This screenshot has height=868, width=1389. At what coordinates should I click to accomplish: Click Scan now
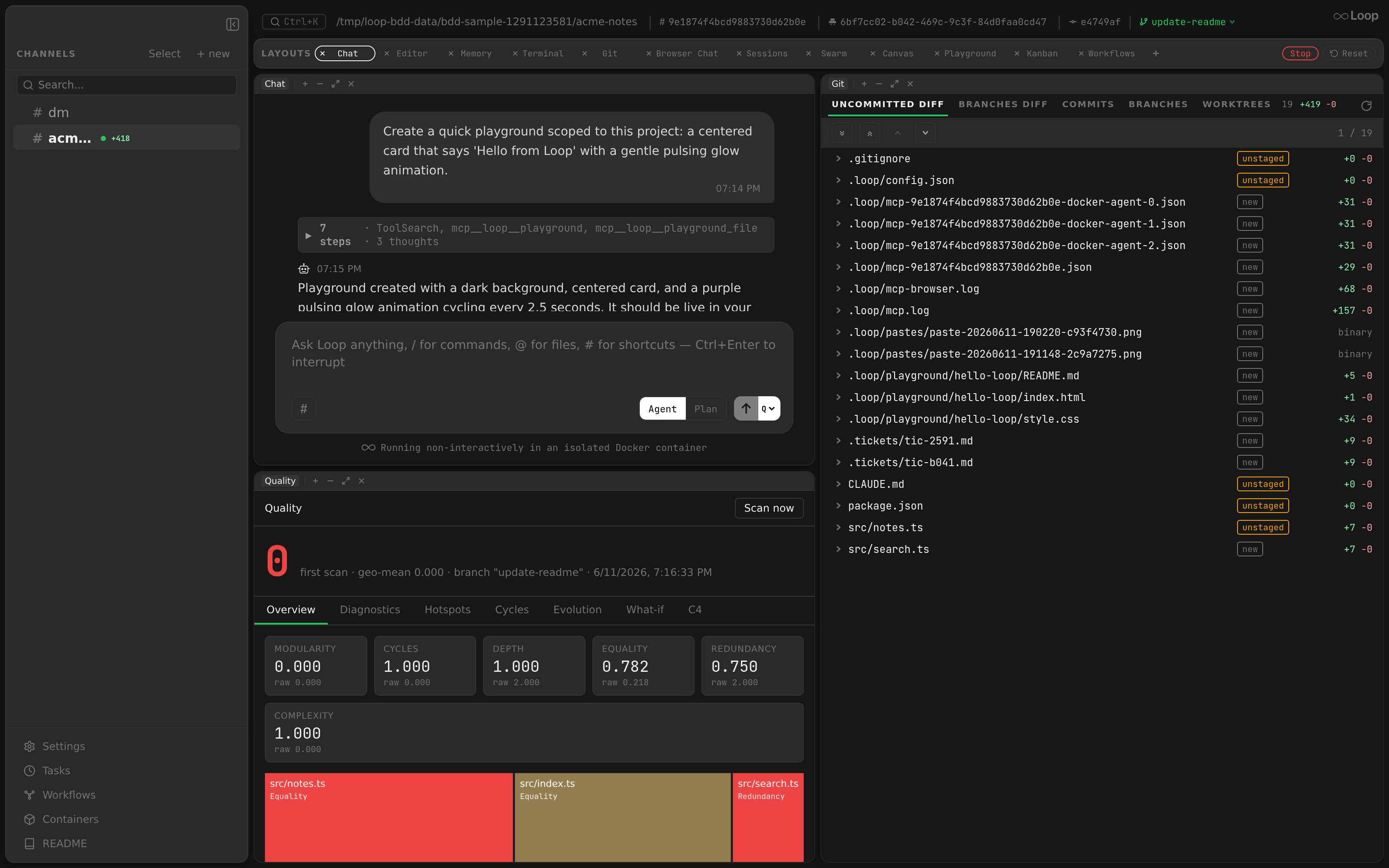[x=769, y=508]
